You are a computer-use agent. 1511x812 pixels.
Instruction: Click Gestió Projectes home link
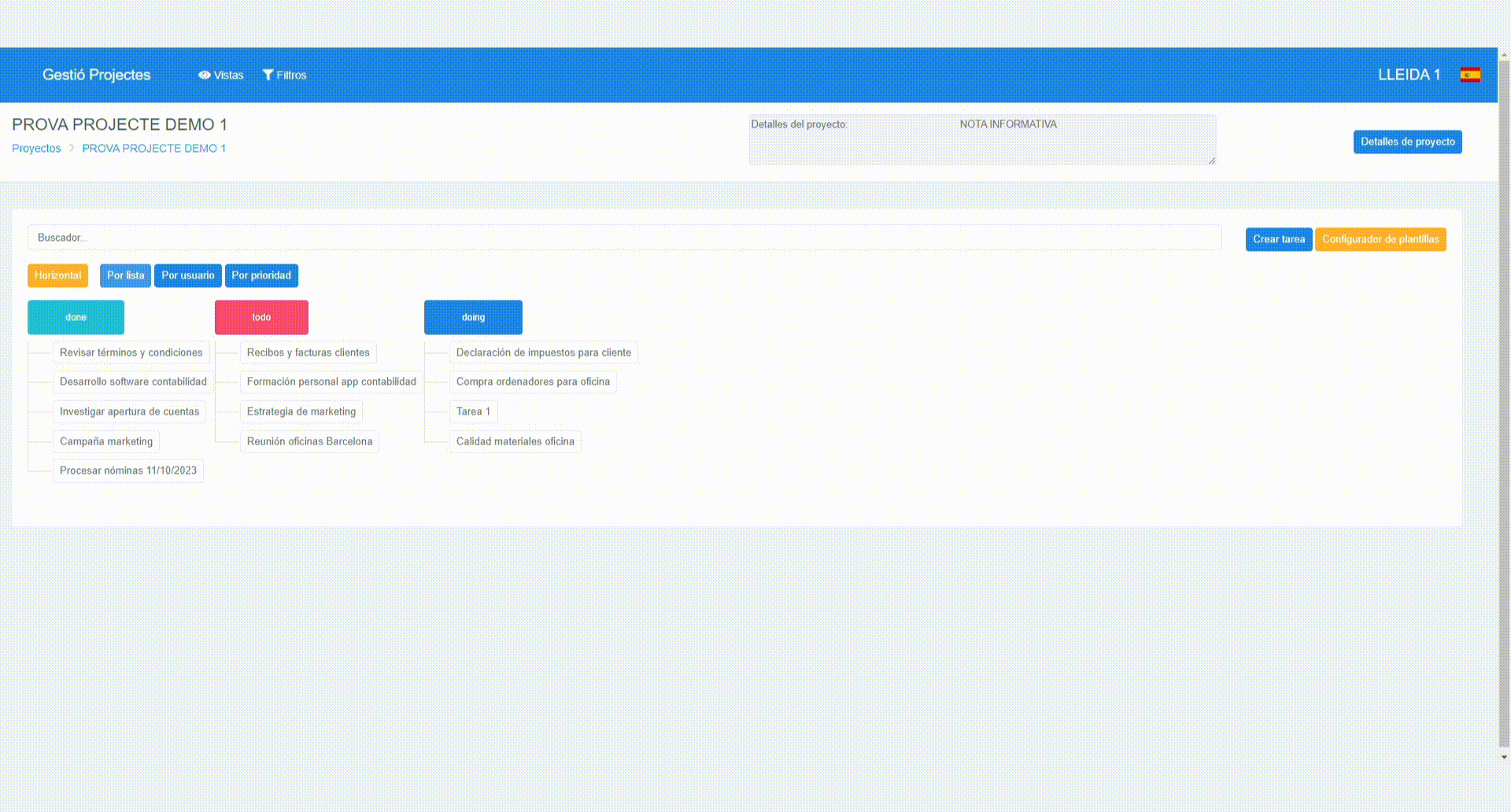point(97,75)
